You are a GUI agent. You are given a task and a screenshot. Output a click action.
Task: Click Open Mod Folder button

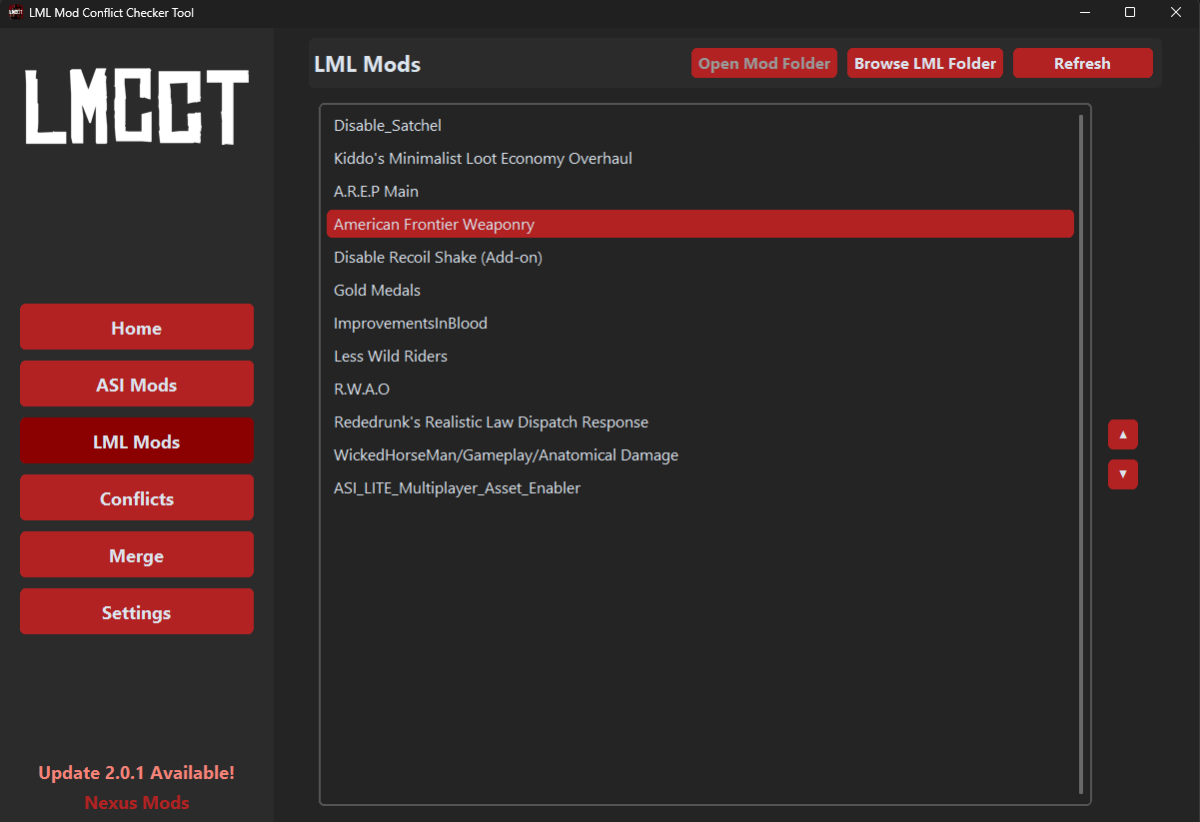click(x=764, y=63)
